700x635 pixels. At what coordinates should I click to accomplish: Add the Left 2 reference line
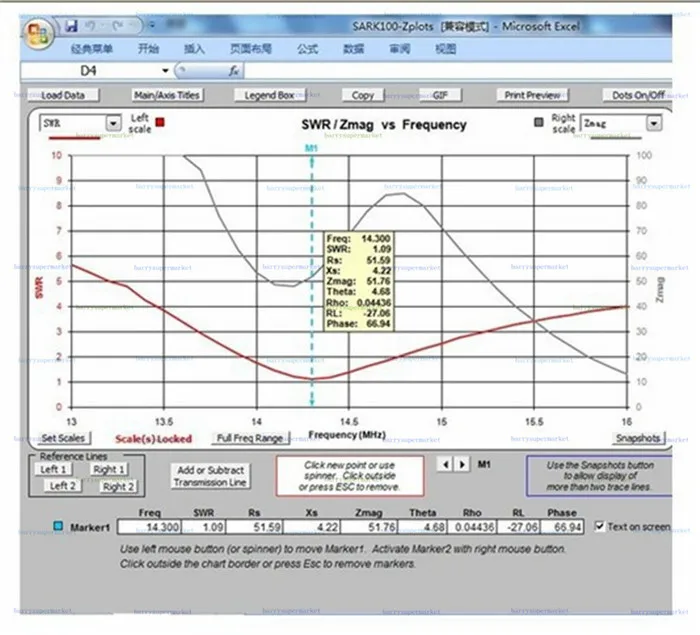coord(63,486)
